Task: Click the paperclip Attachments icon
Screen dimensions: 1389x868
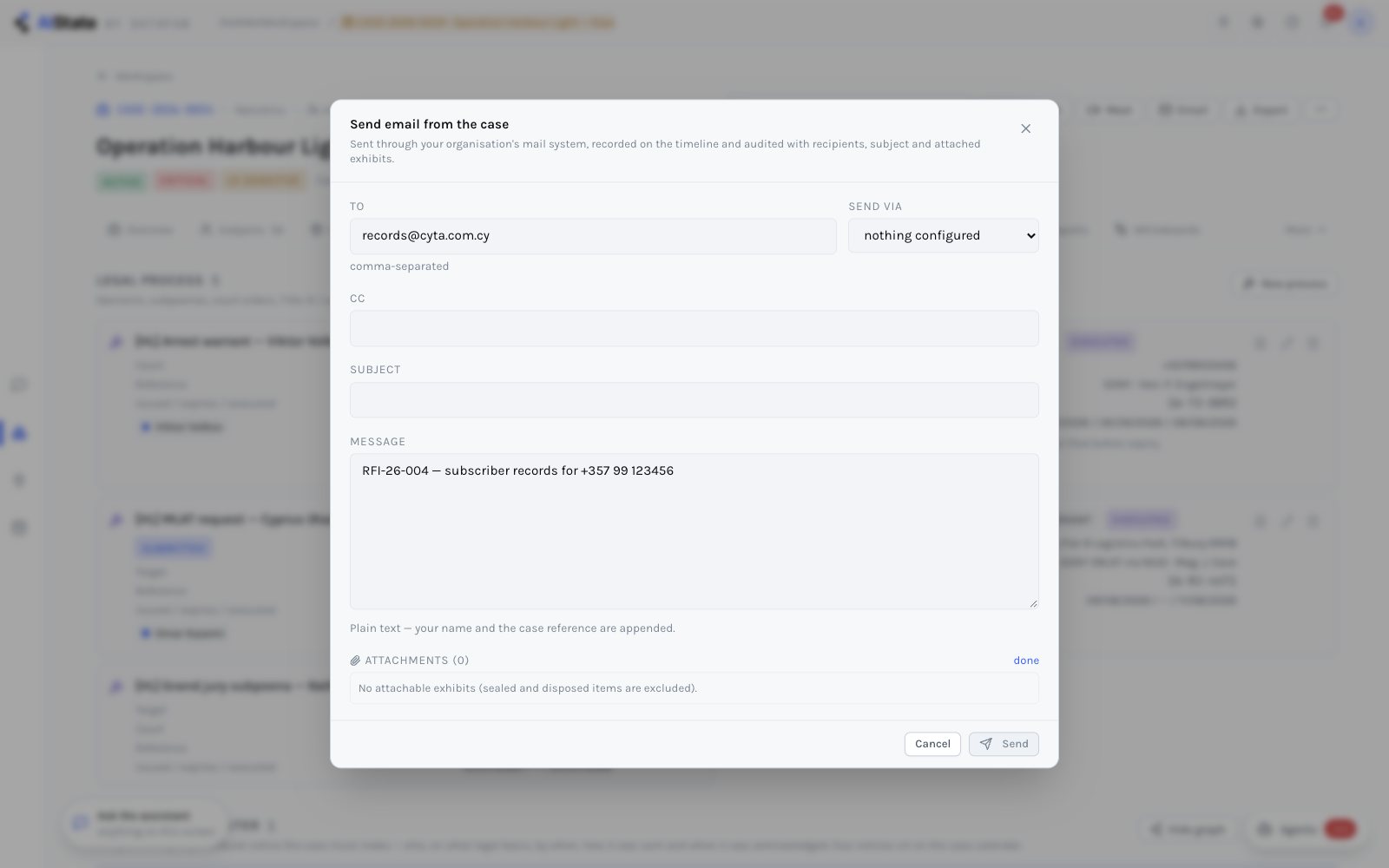Action: point(355,661)
